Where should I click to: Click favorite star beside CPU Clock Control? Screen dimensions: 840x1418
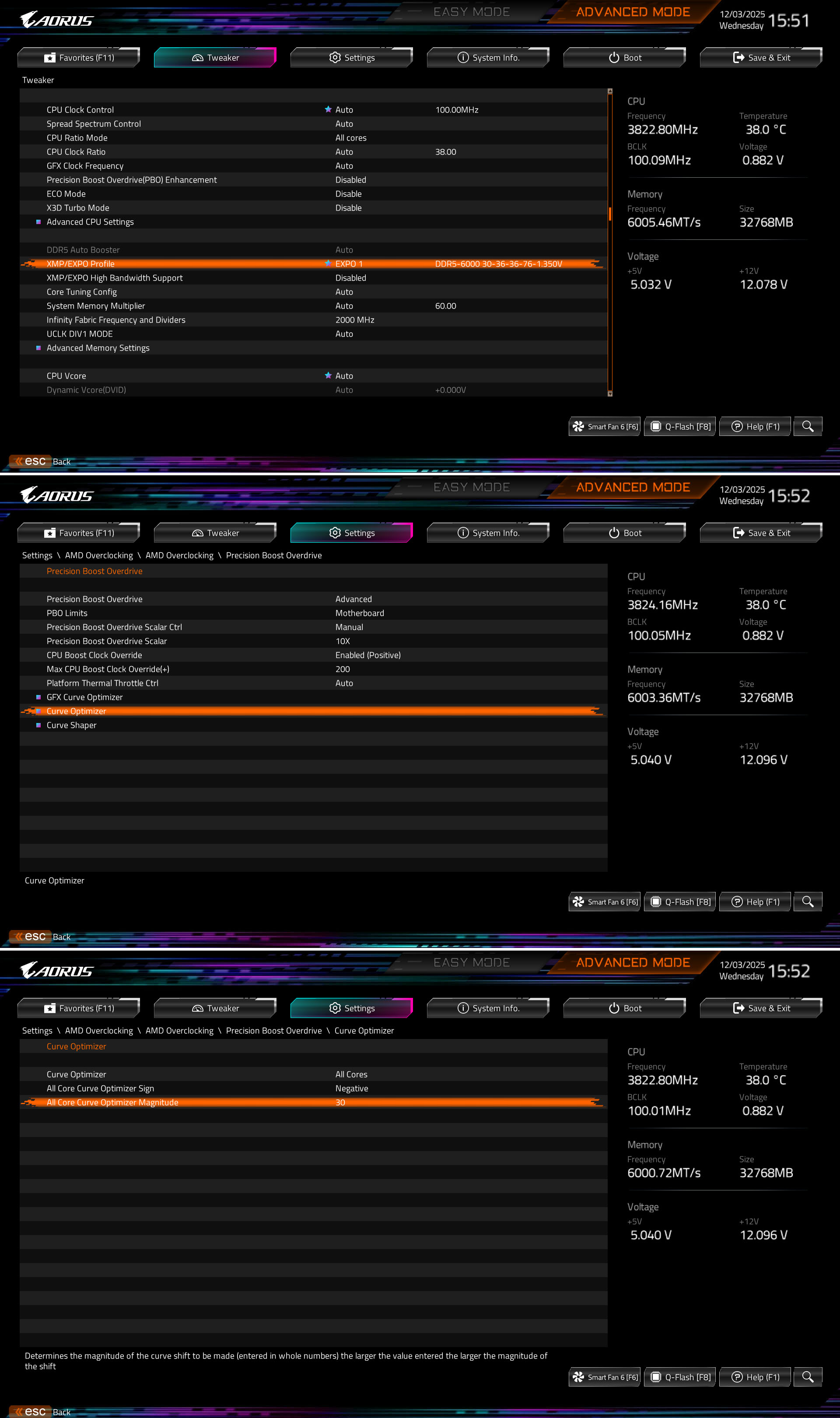(x=328, y=109)
